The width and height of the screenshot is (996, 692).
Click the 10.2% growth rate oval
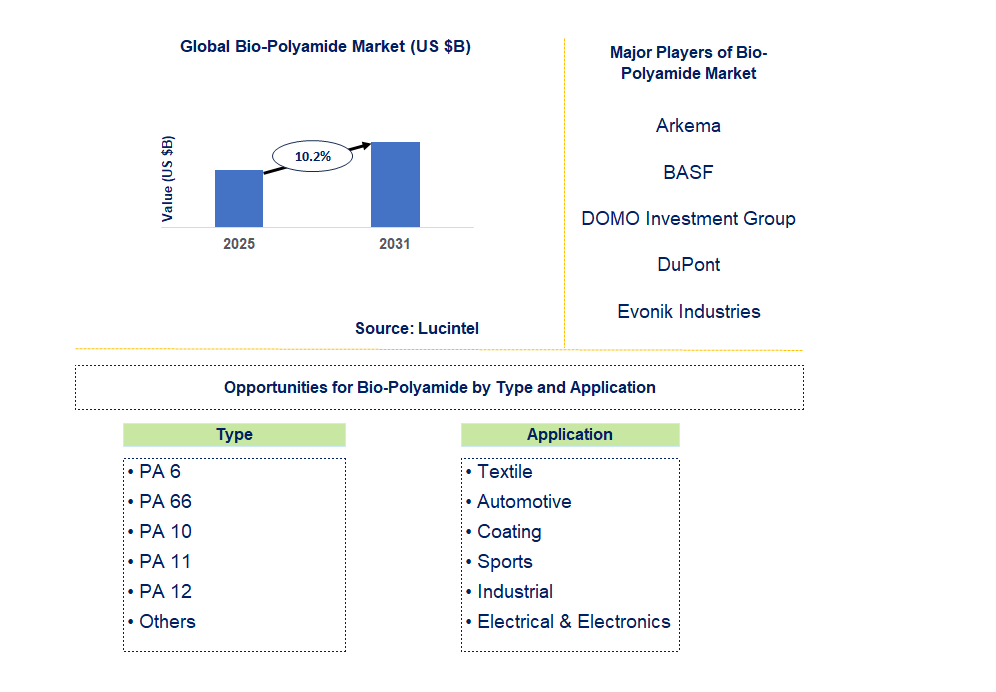[x=313, y=156]
